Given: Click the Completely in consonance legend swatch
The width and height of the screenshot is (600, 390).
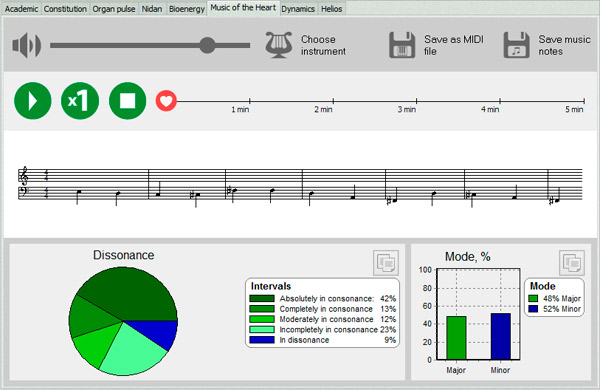Looking at the screenshot, I should point(262,309).
